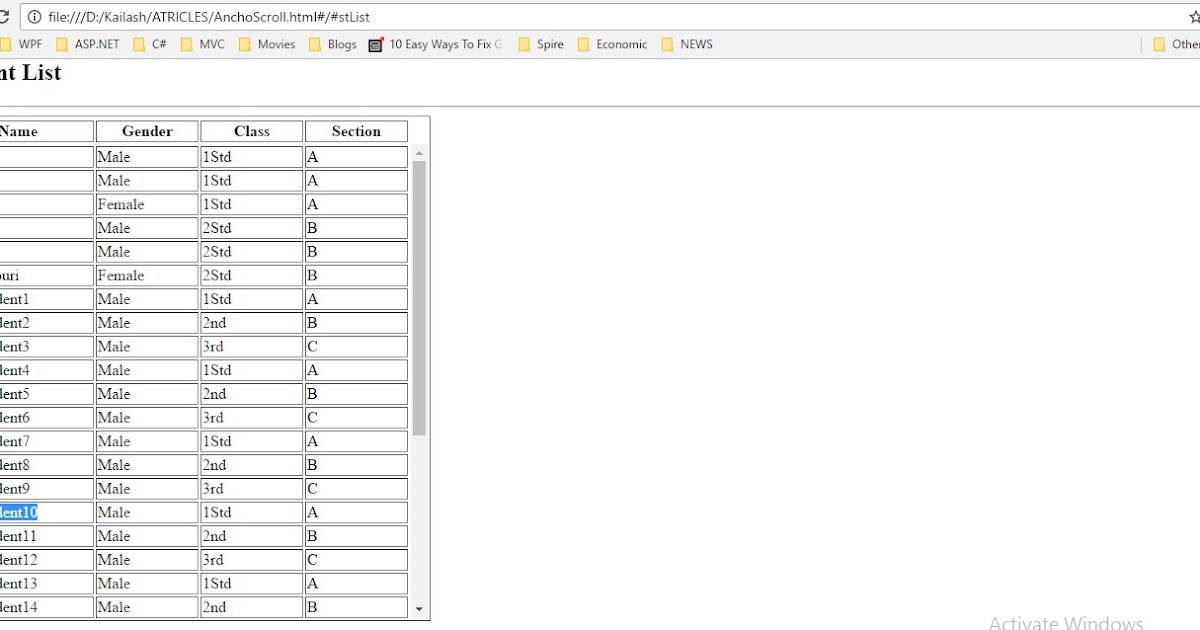Click the NEWS folder icon
Screen dimensions: 1200x630
click(666, 44)
